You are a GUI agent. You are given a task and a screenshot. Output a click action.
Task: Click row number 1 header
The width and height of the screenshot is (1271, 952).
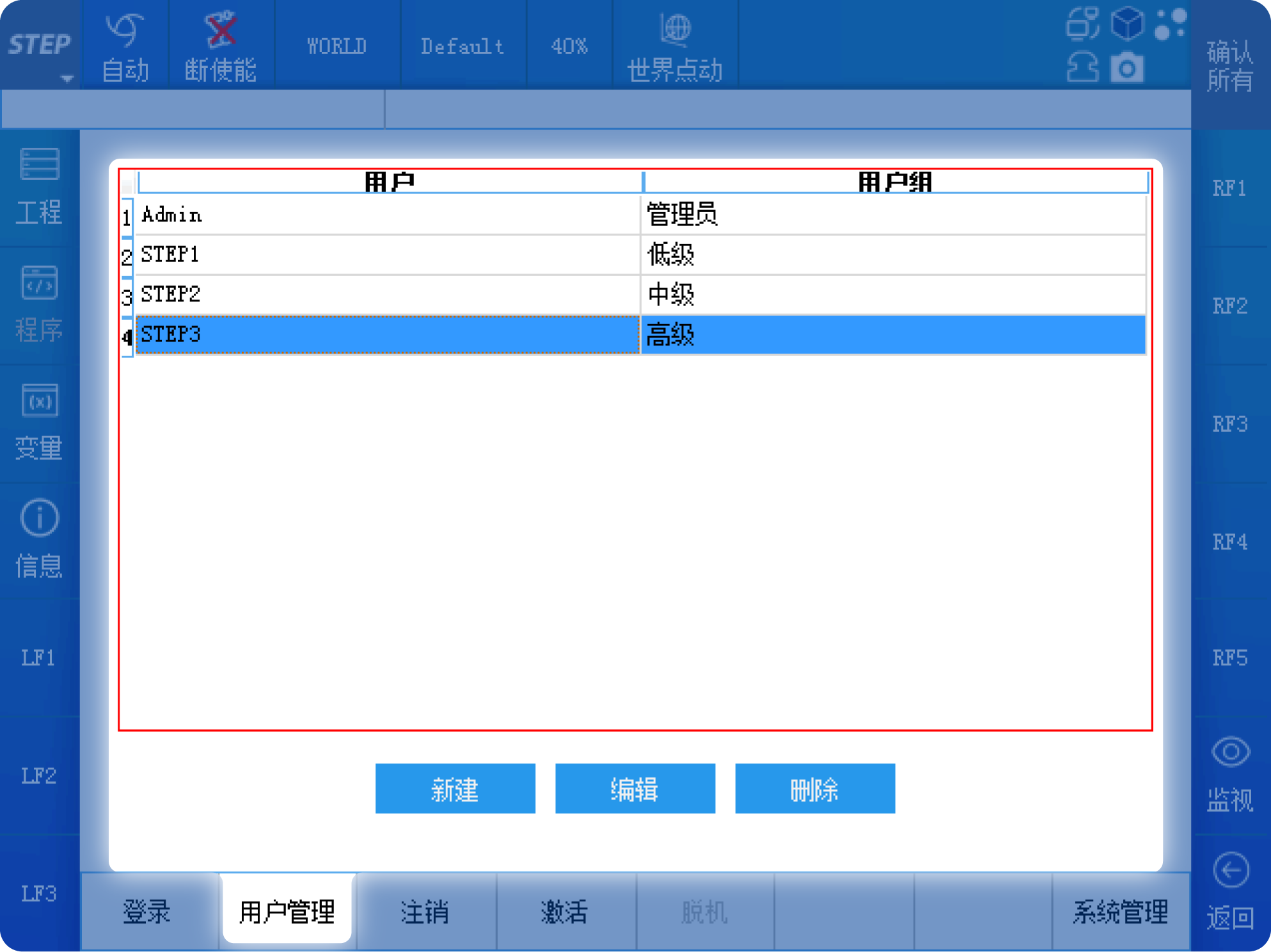(127, 218)
